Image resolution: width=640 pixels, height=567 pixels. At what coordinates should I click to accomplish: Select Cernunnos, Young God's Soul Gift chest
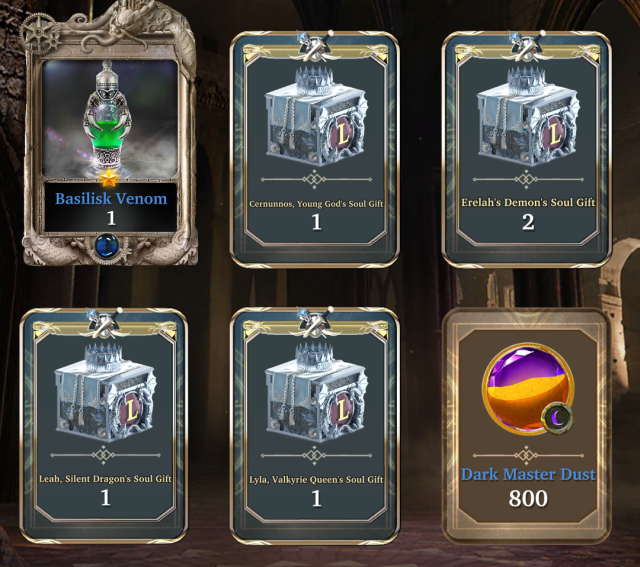pyautogui.click(x=315, y=116)
